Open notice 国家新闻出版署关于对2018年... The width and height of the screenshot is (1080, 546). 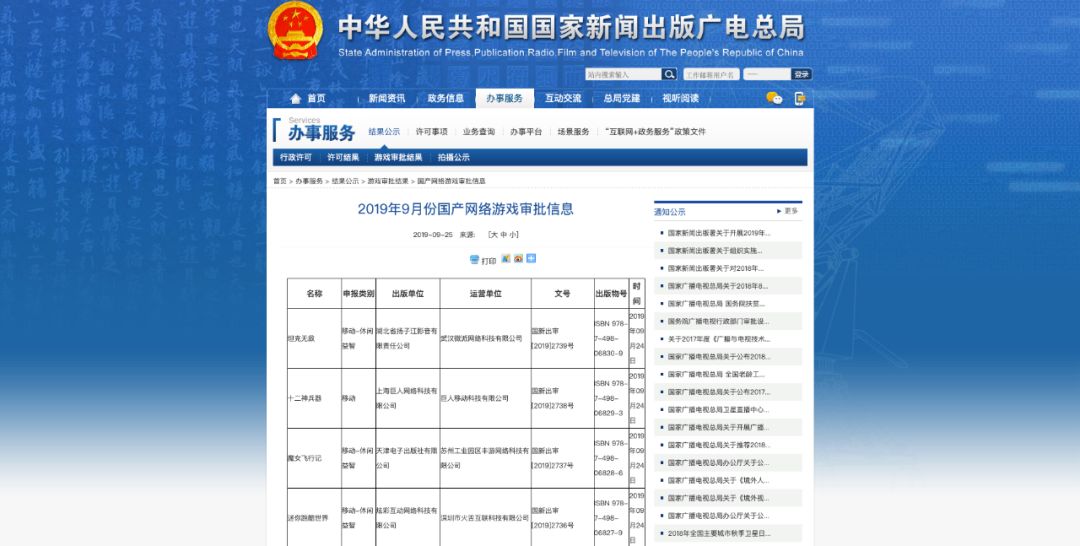point(715,269)
